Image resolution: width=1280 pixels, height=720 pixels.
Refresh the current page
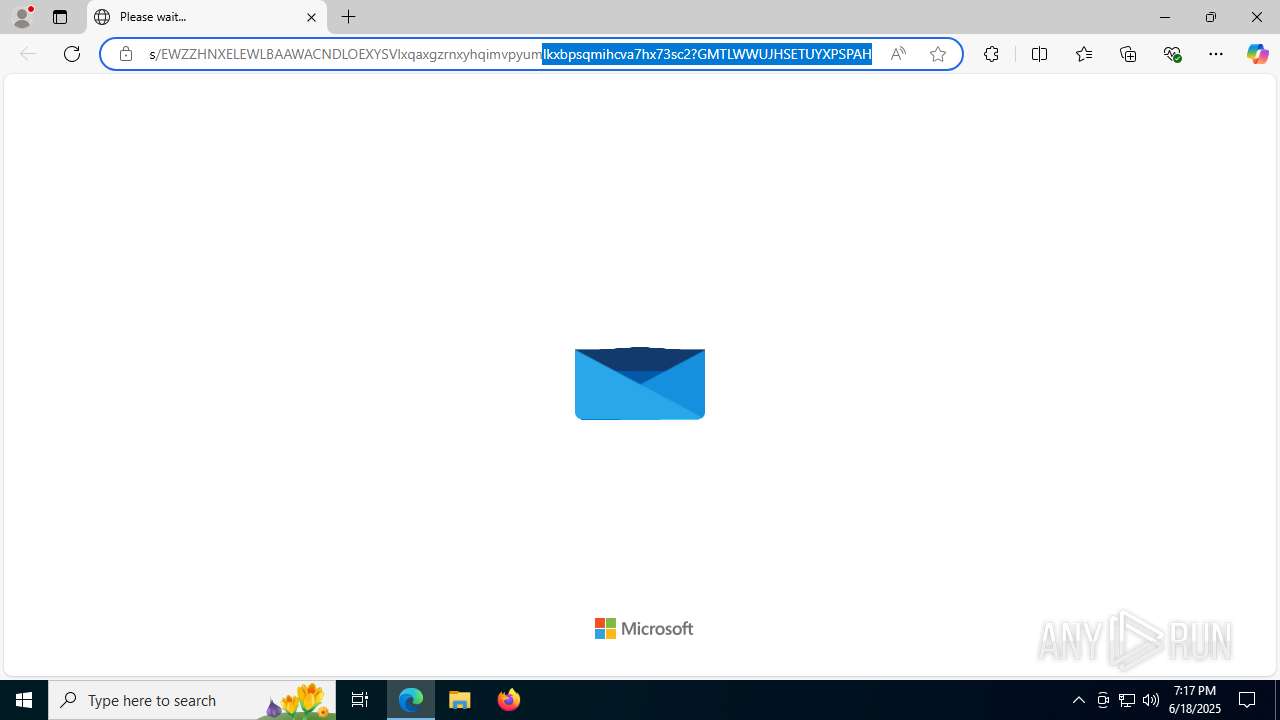pos(72,54)
